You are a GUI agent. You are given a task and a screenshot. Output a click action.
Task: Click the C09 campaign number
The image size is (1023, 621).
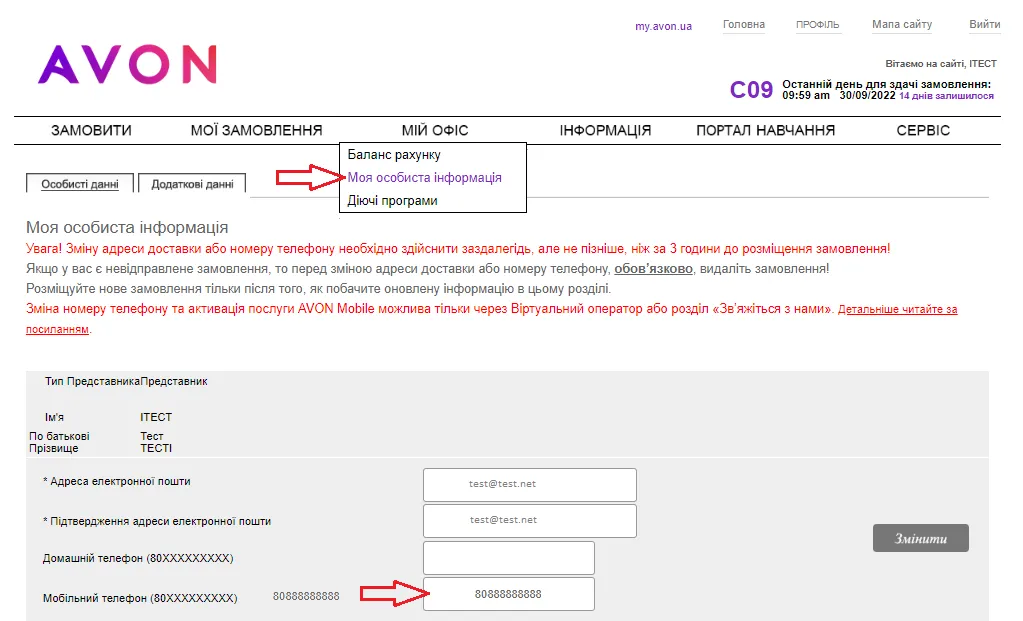coord(751,89)
